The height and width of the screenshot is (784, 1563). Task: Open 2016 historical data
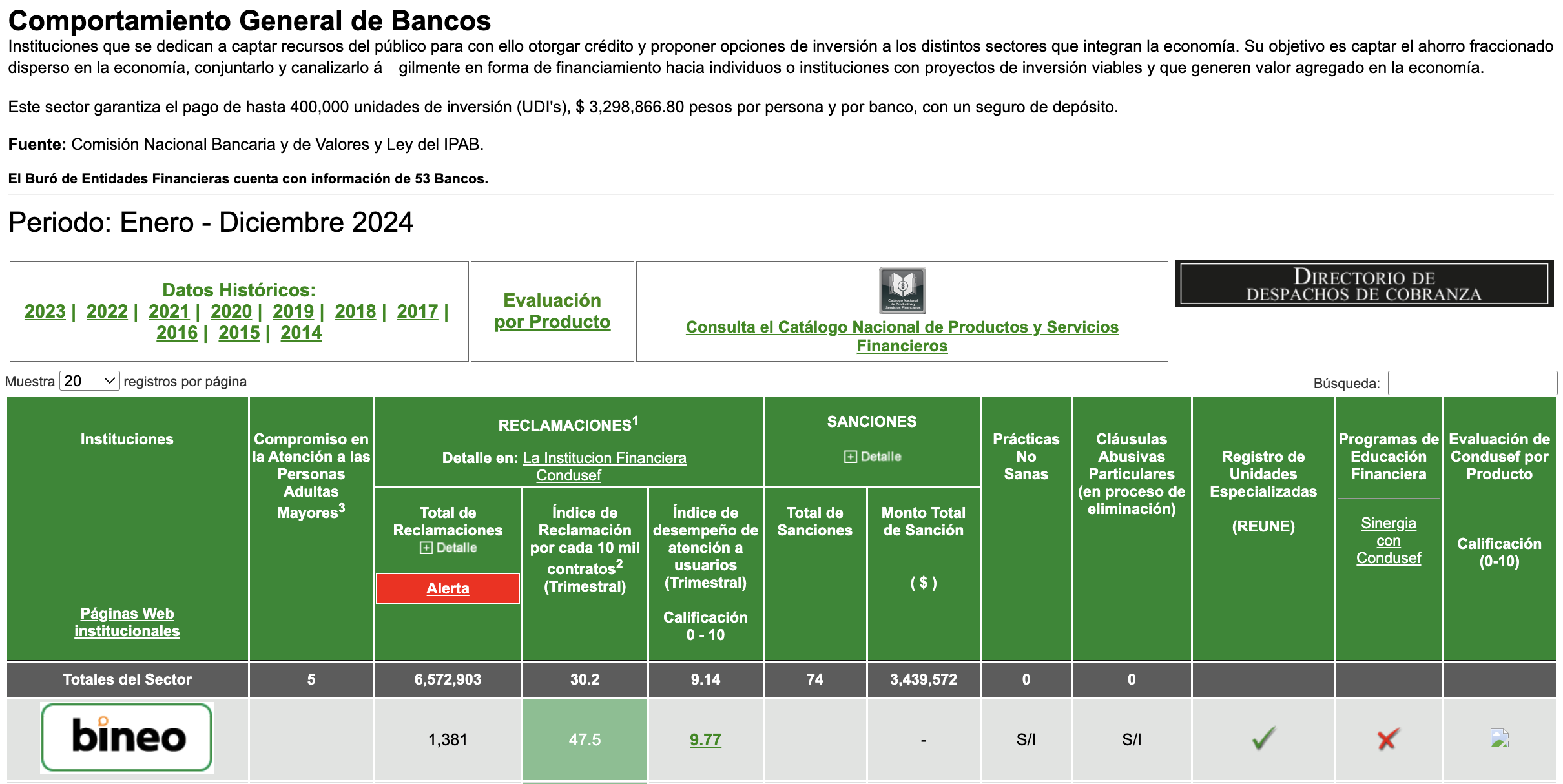177,333
